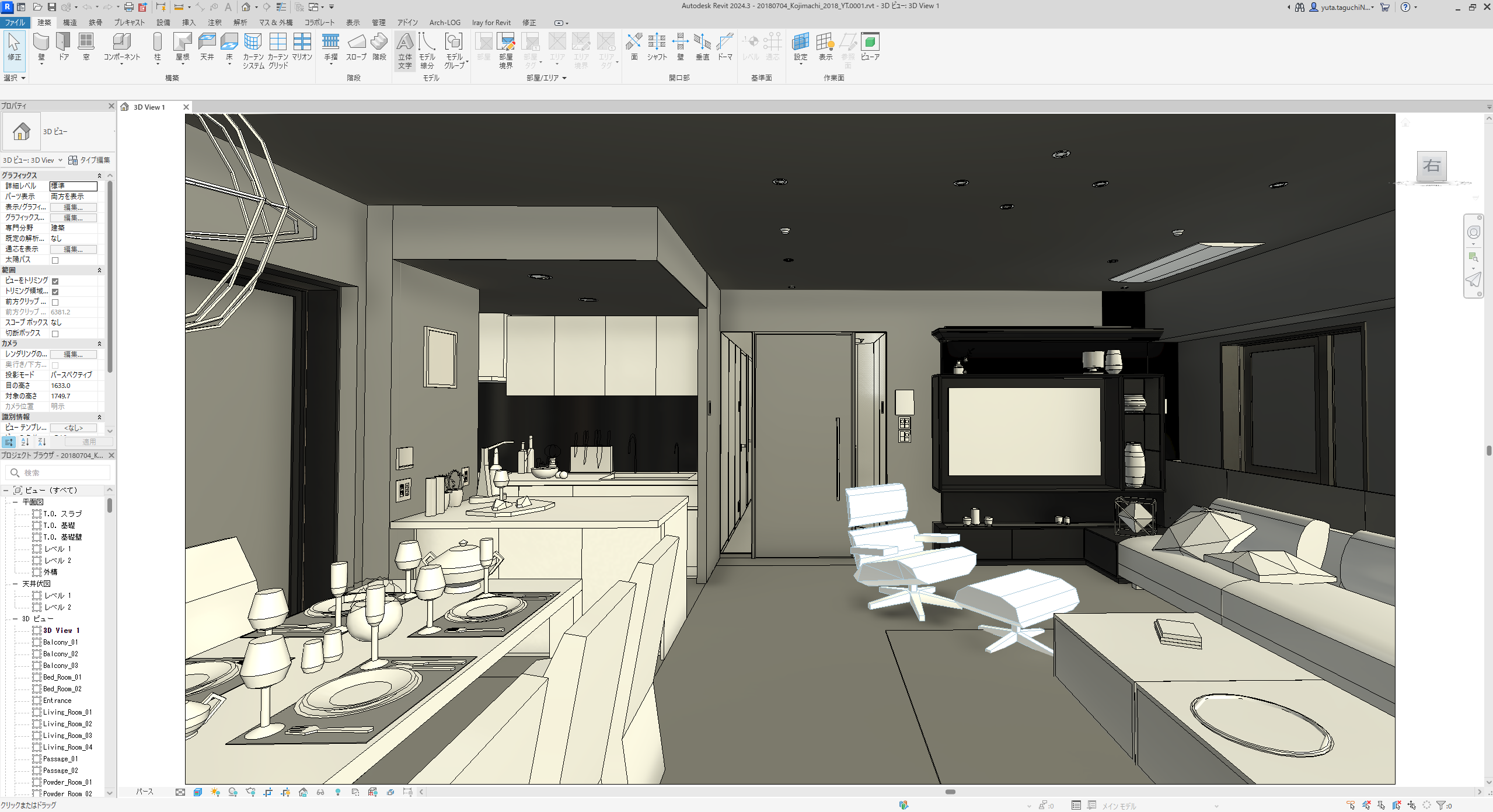The image size is (1493, 812).
Task: Open Living_Room_01 view in project browser
Action: point(67,712)
